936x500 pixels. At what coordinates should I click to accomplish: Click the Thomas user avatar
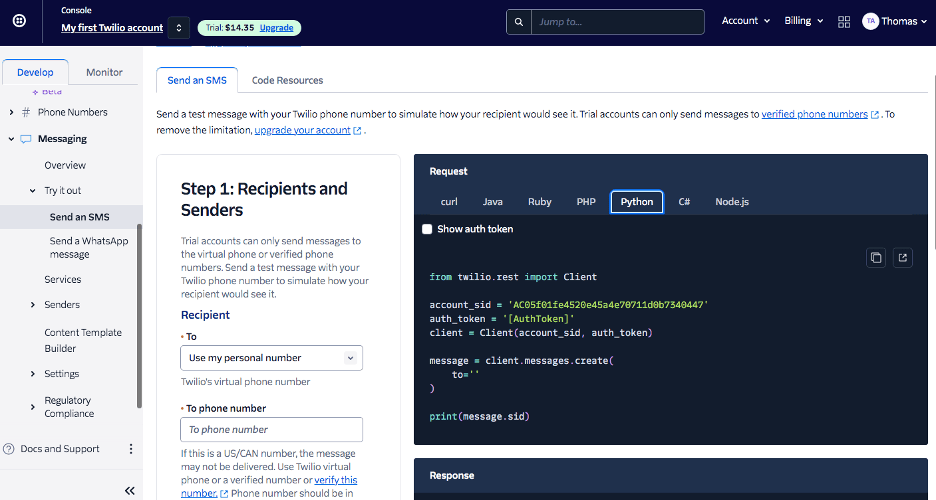870,21
